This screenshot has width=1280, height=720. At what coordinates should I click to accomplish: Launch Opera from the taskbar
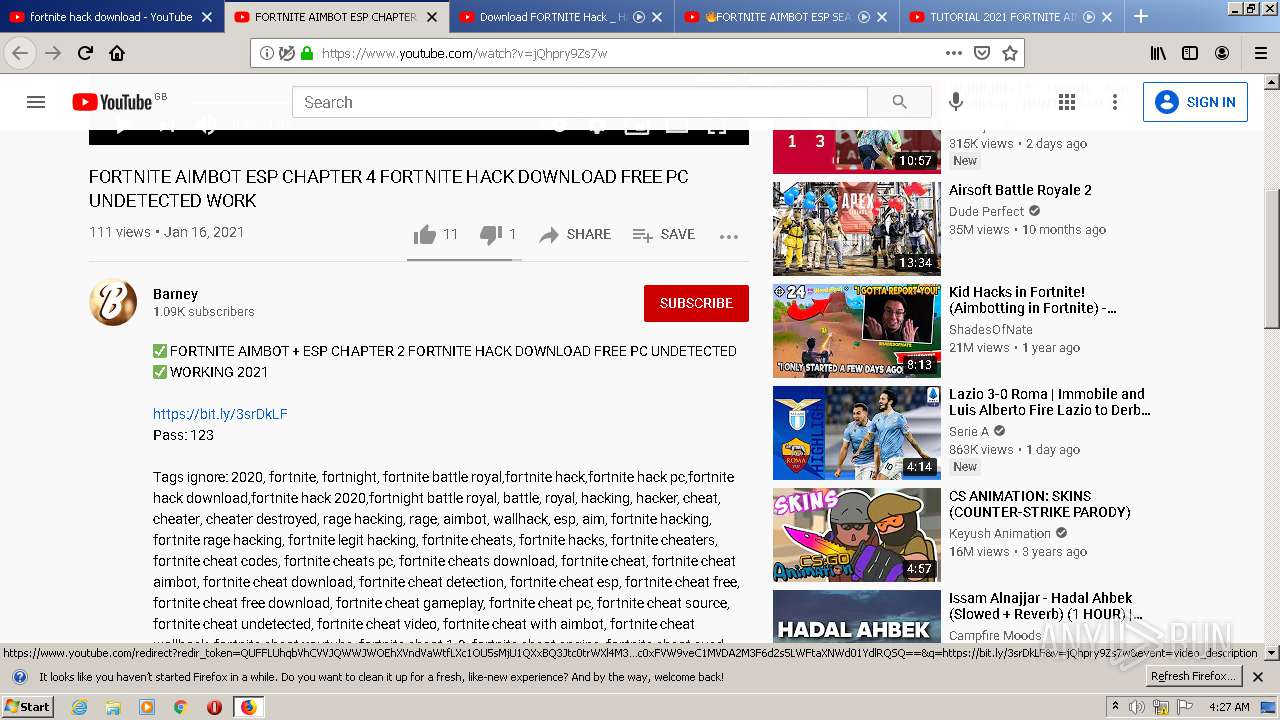pyautogui.click(x=214, y=707)
